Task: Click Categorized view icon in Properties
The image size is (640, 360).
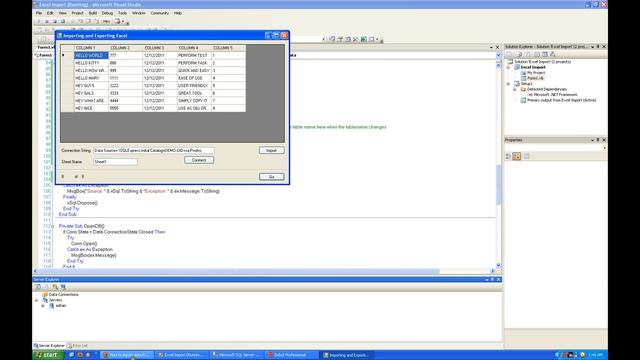Action: point(508,156)
